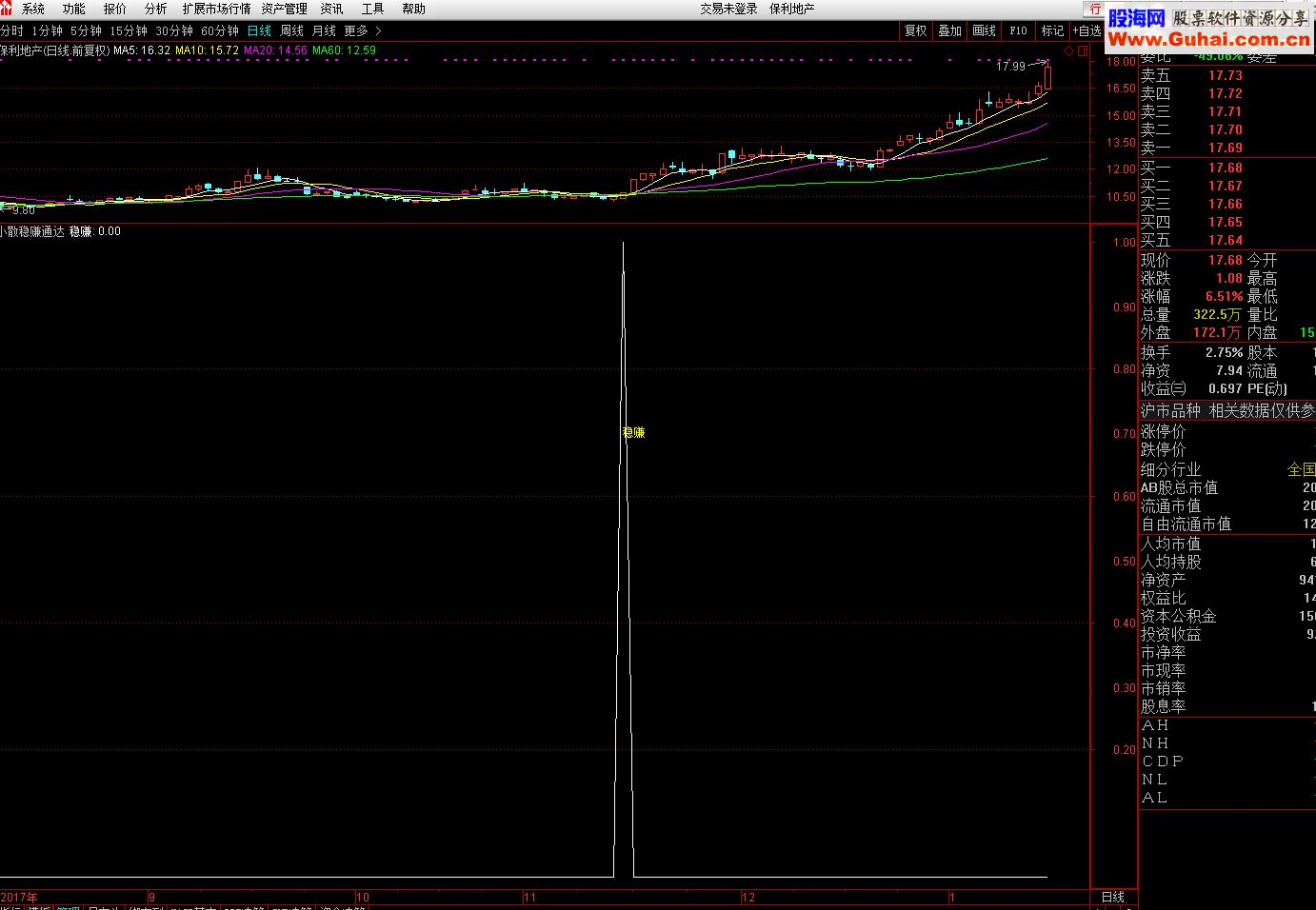Click the month 12 timeline marker

(748, 897)
